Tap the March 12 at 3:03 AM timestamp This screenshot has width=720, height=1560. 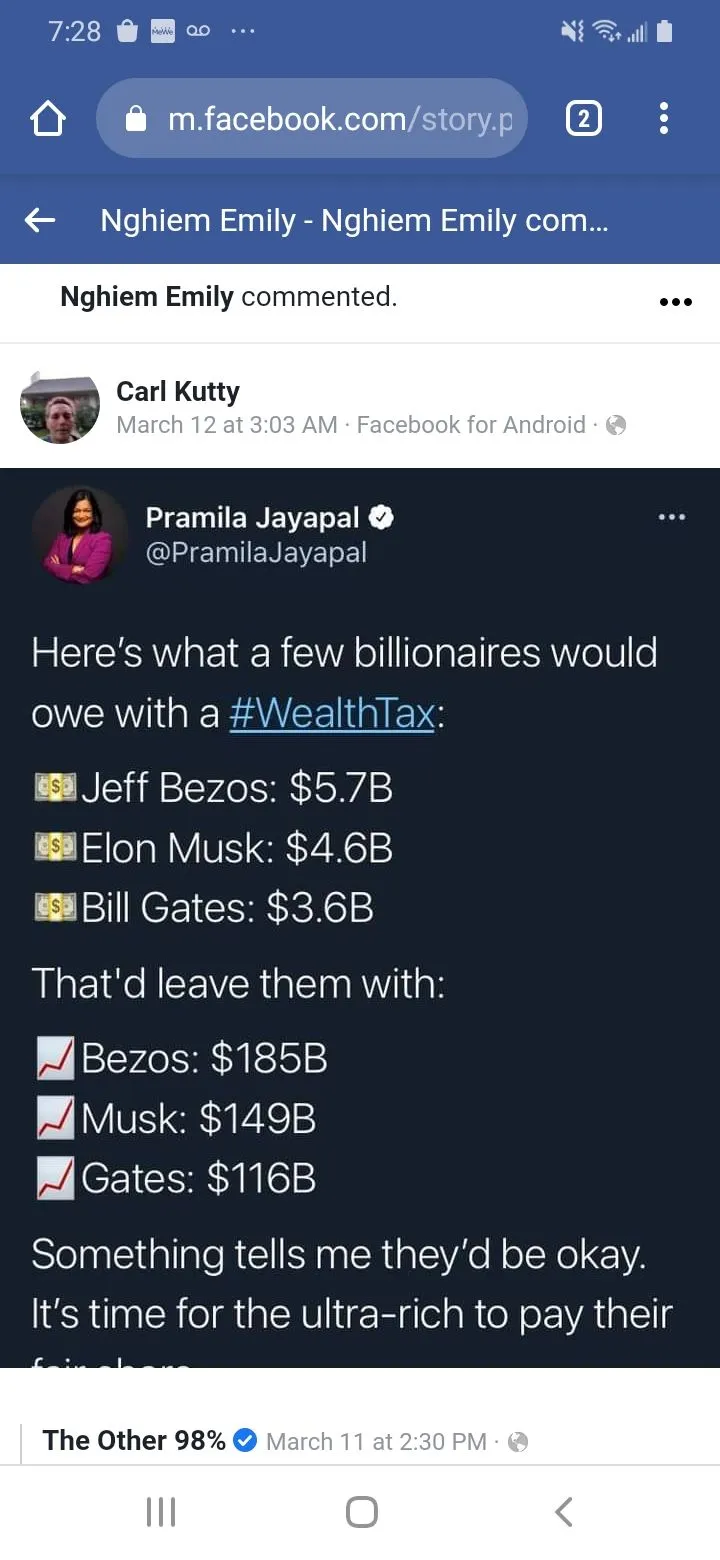[x=227, y=425]
